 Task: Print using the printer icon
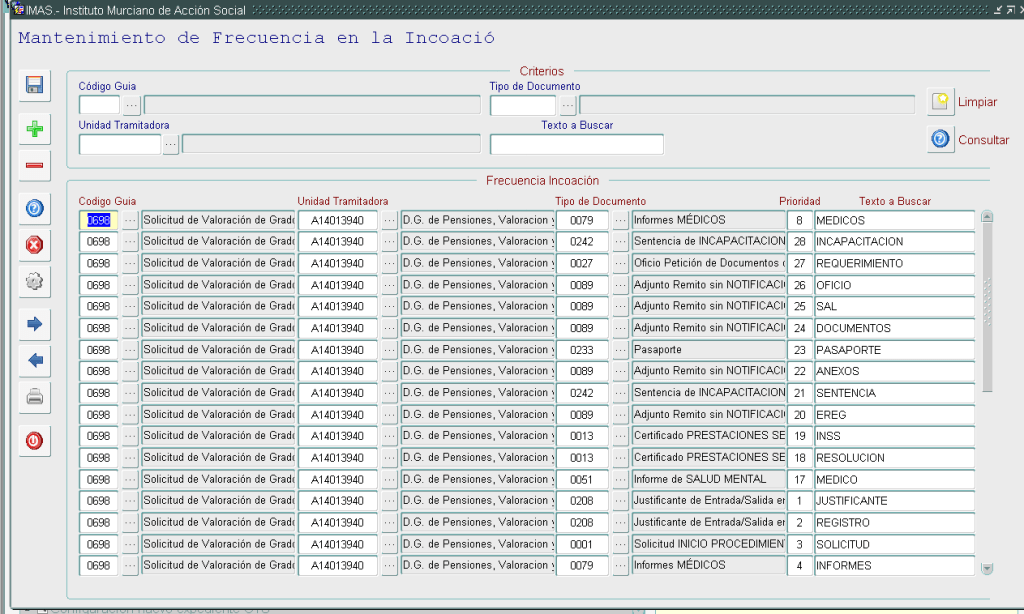click(34, 397)
